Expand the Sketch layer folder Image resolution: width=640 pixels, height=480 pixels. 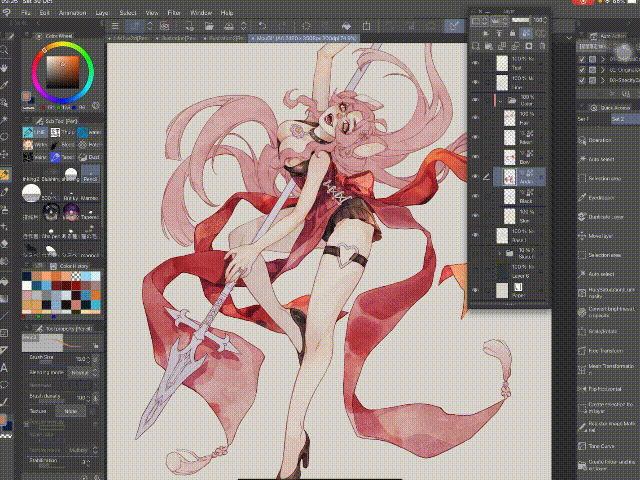coord(499,253)
